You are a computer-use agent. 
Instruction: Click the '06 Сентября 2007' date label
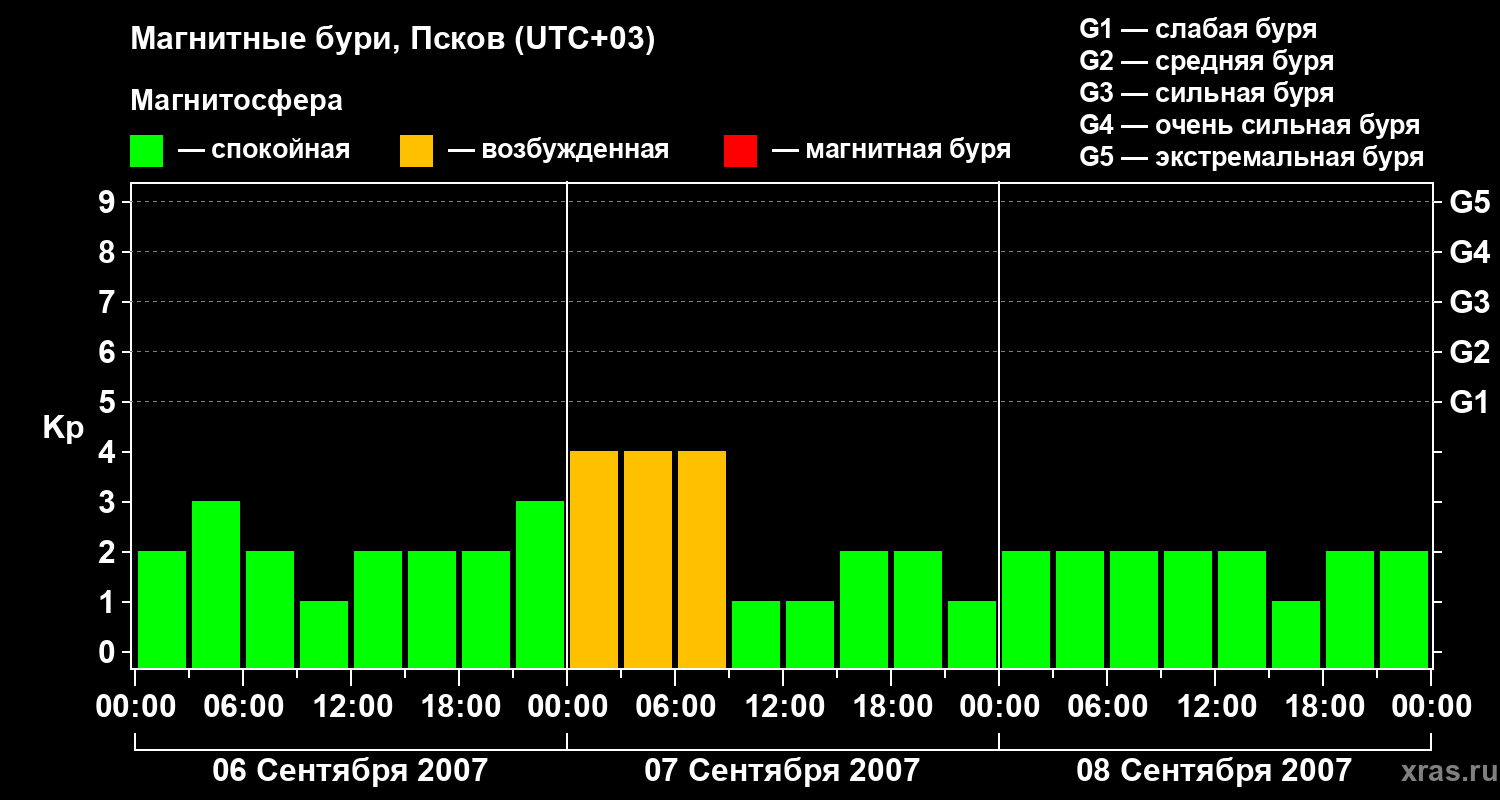350,771
